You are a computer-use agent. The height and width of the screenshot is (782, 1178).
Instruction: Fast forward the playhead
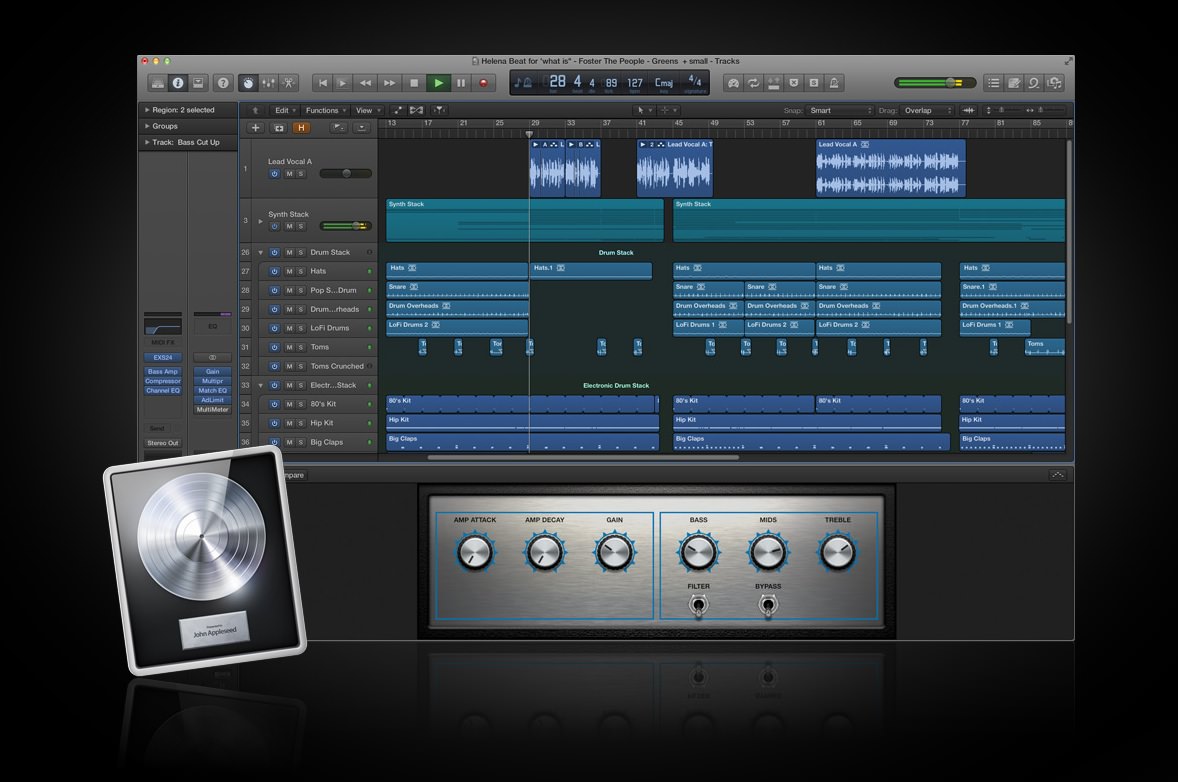(x=389, y=83)
